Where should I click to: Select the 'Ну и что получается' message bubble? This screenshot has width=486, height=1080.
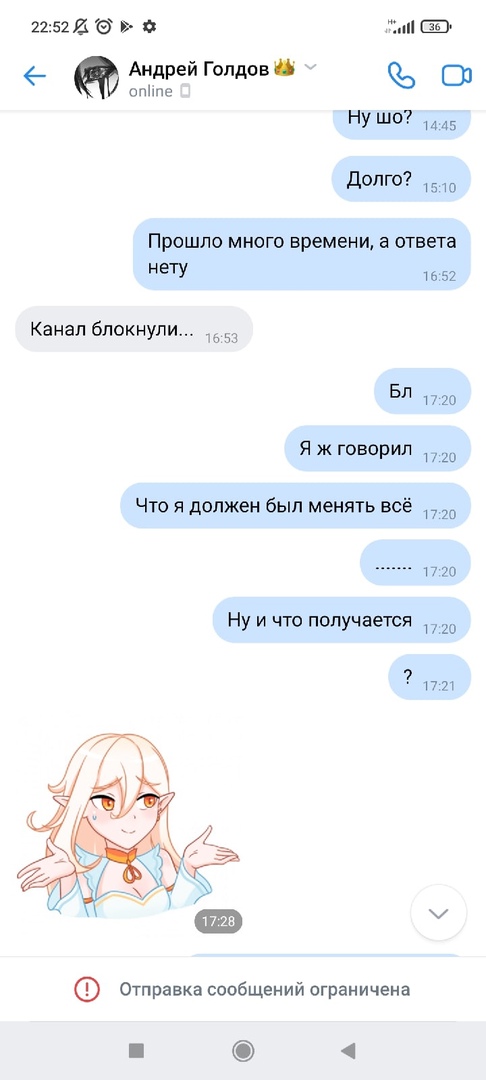(x=341, y=620)
